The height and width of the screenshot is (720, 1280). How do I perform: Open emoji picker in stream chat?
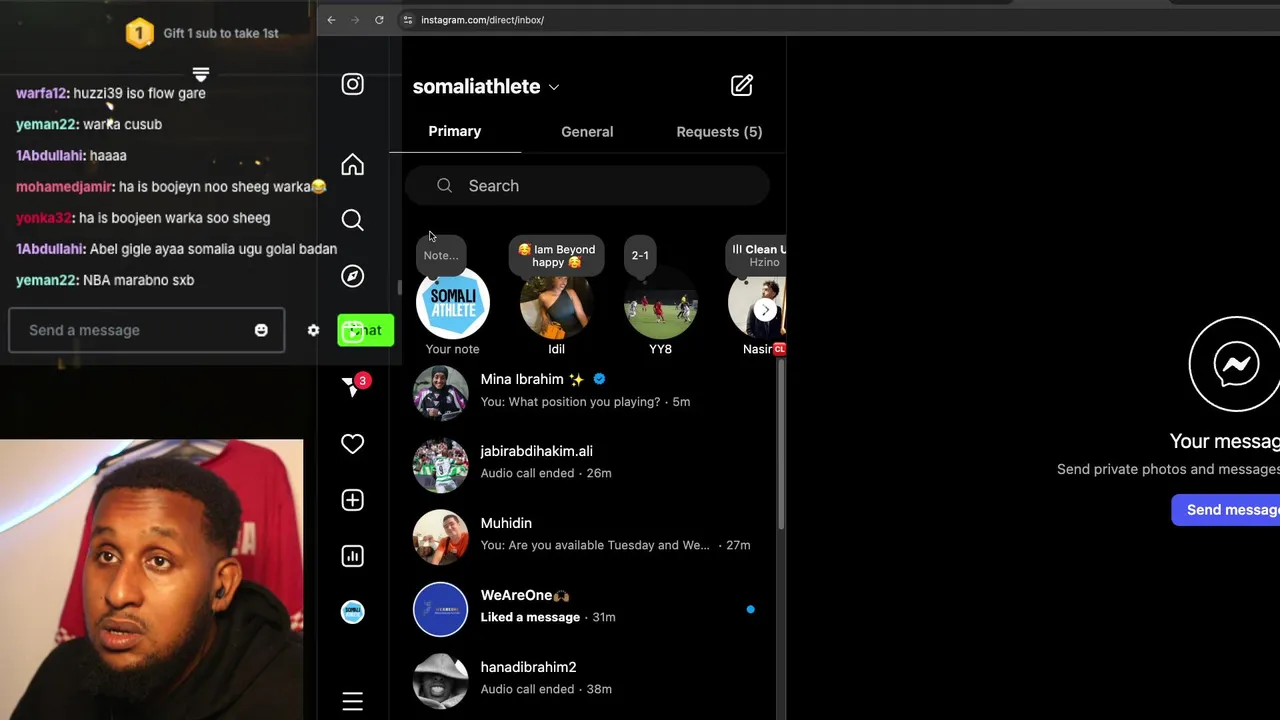point(261,330)
